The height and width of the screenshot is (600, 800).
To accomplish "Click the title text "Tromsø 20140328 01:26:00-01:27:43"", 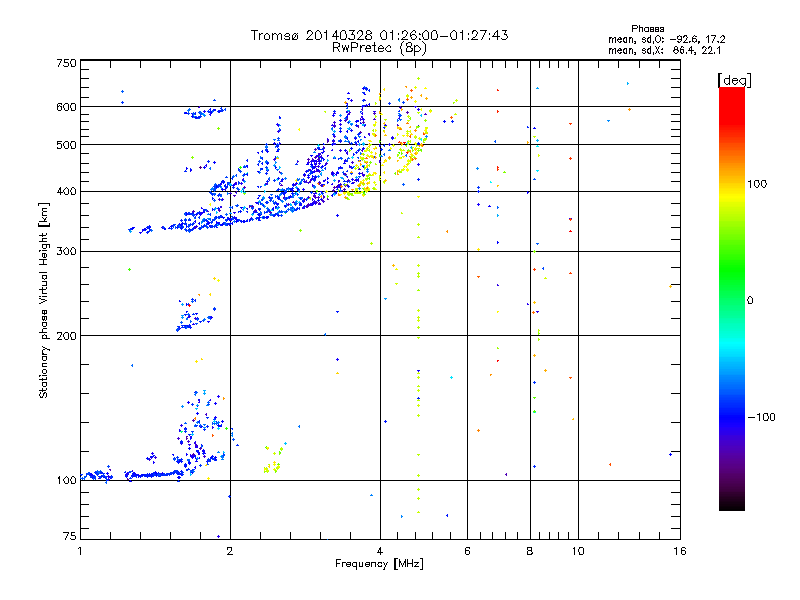I will click(379, 35).
